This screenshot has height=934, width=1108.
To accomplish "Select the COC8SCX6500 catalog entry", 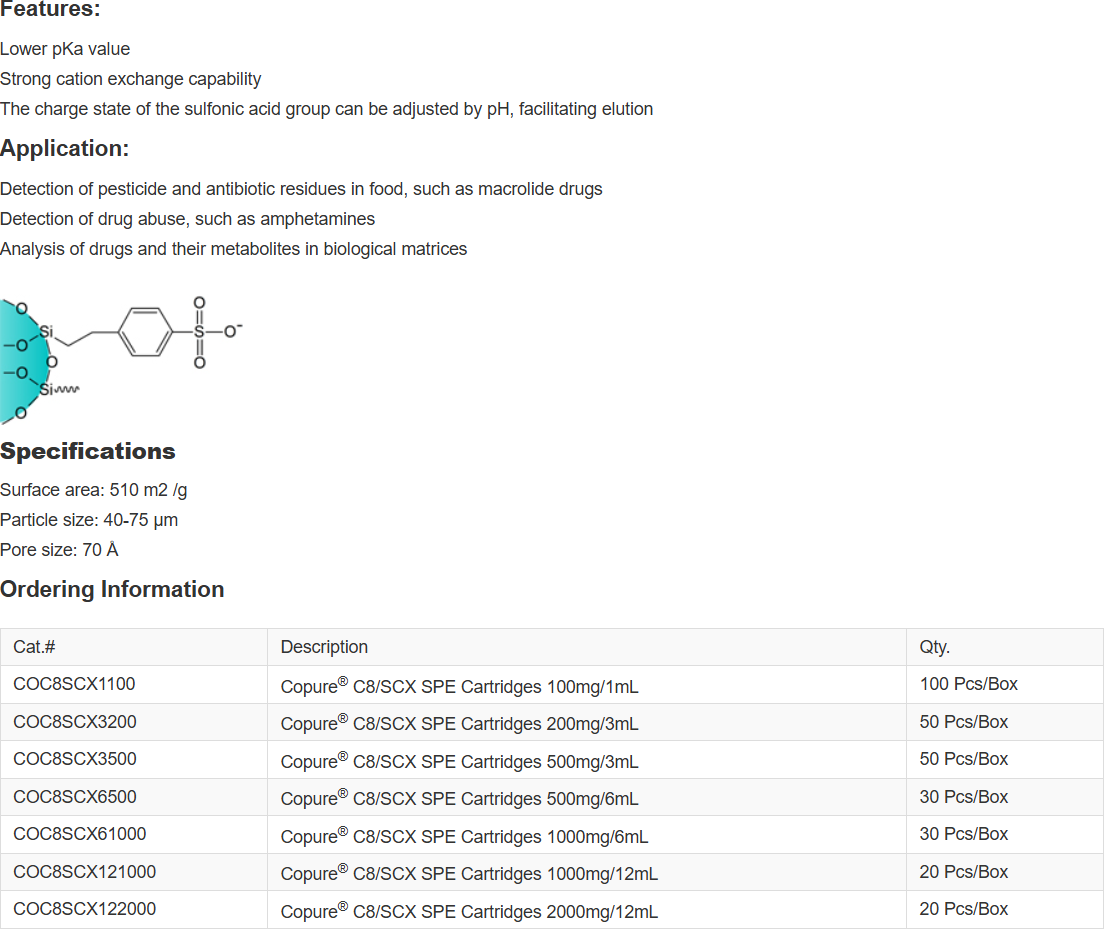I will click(x=75, y=797).
